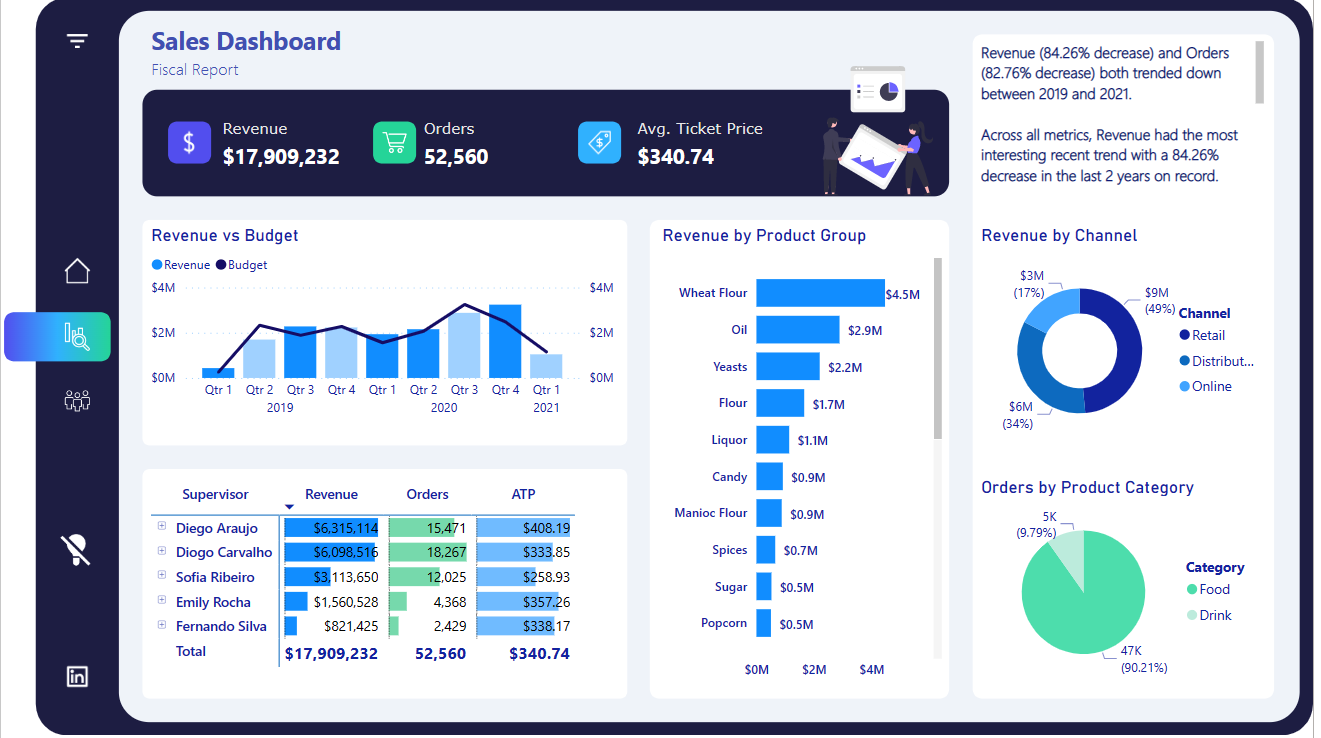Select the Oil revenue bar
The height and width of the screenshot is (738, 1321).
tap(798, 329)
